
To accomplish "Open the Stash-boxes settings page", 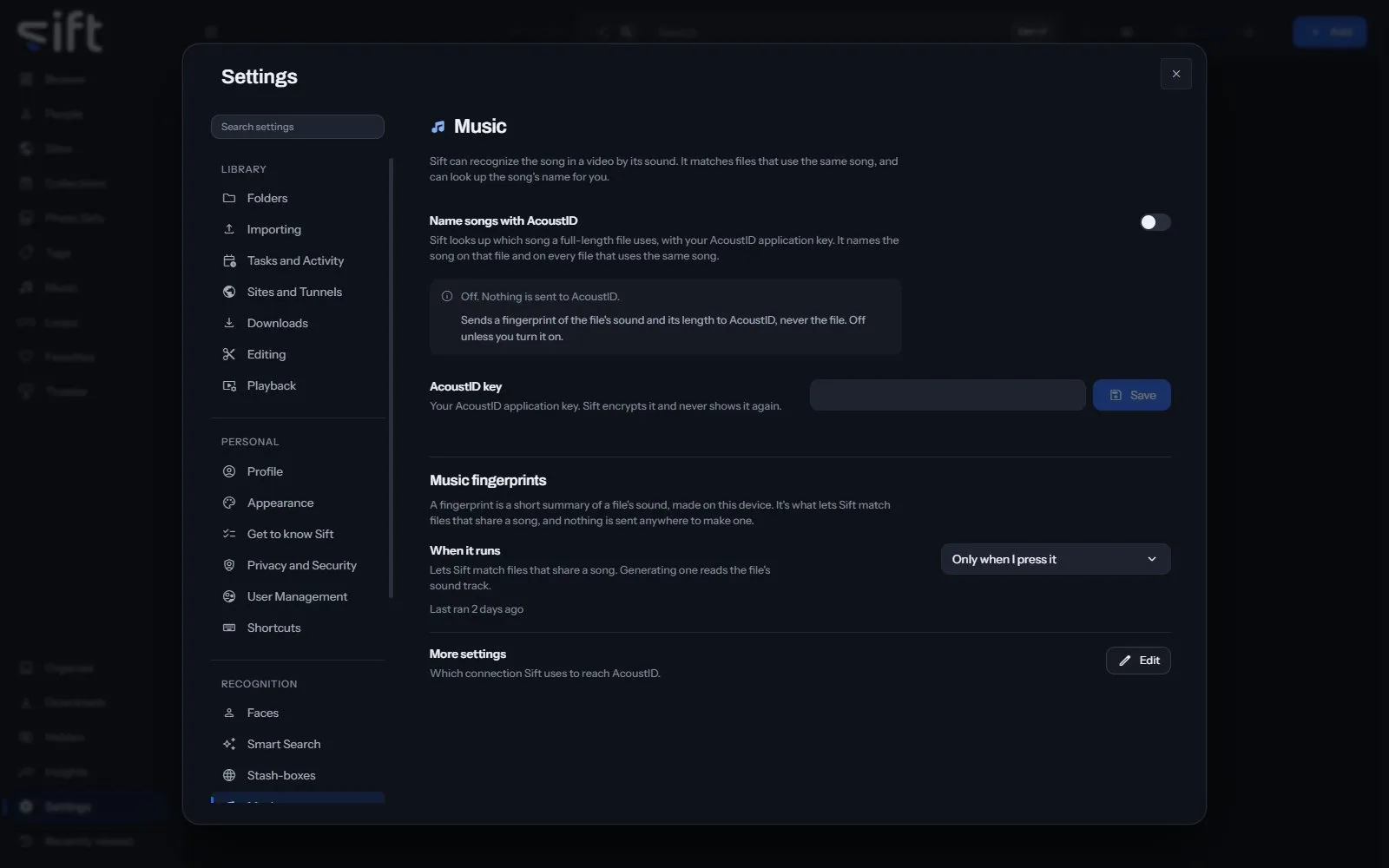I will click(x=298, y=775).
